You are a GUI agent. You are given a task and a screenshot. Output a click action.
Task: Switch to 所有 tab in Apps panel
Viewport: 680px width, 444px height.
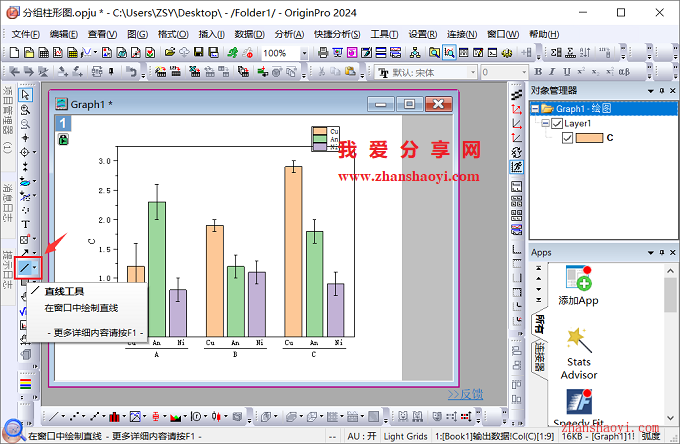[x=539, y=323]
